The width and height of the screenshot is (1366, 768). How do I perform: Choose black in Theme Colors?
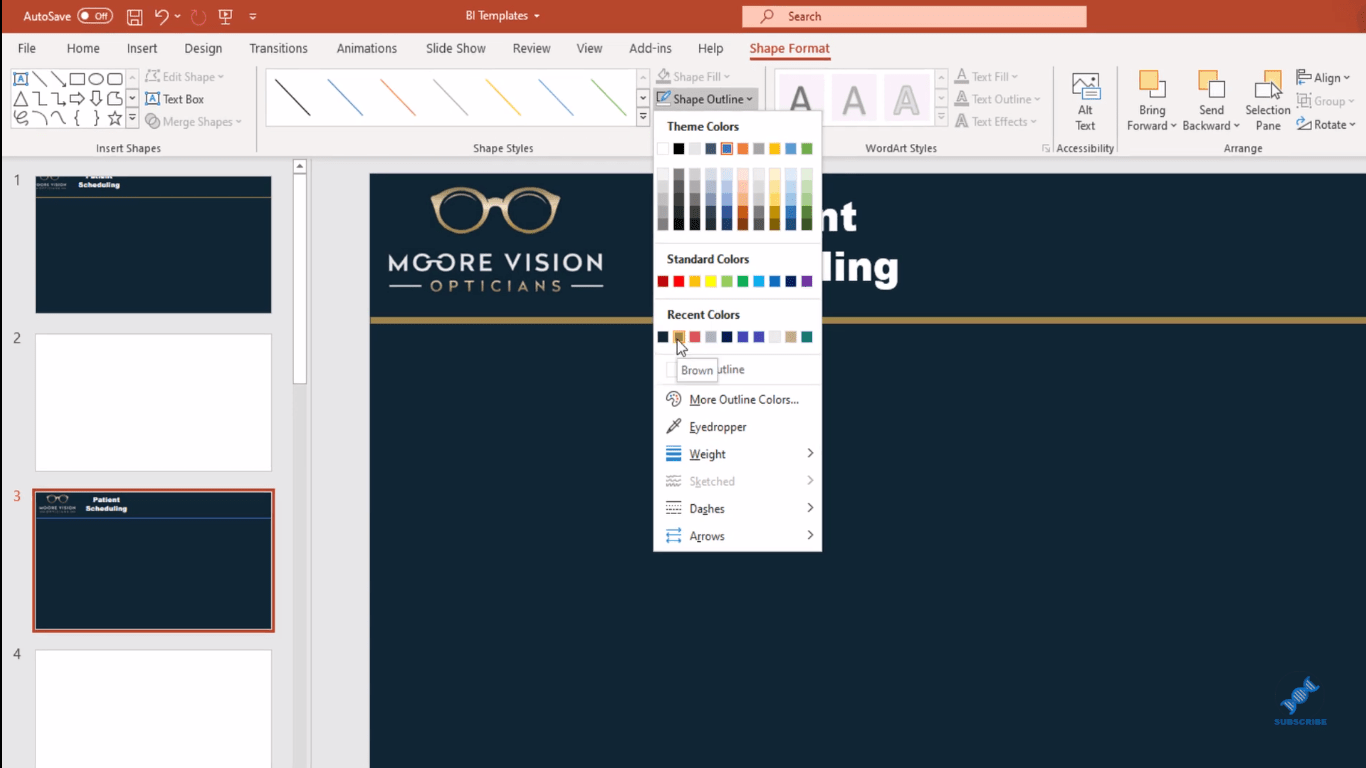[x=679, y=149]
